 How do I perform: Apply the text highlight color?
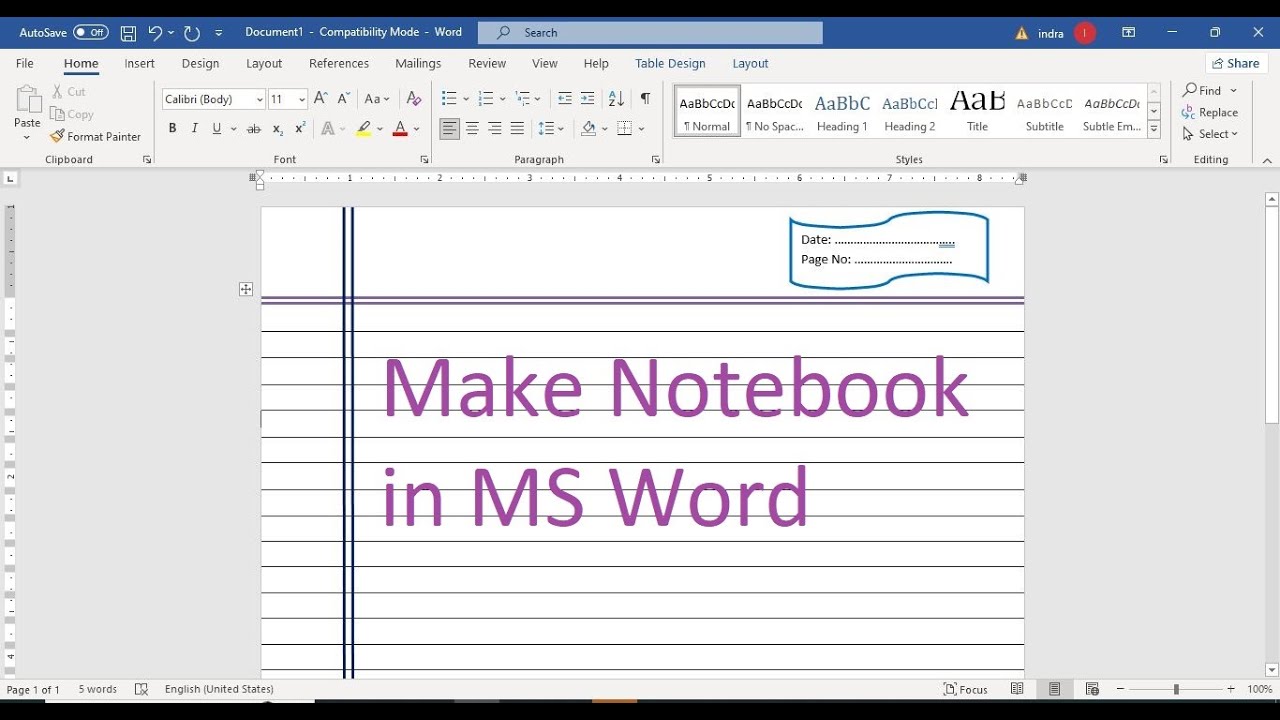click(363, 129)
